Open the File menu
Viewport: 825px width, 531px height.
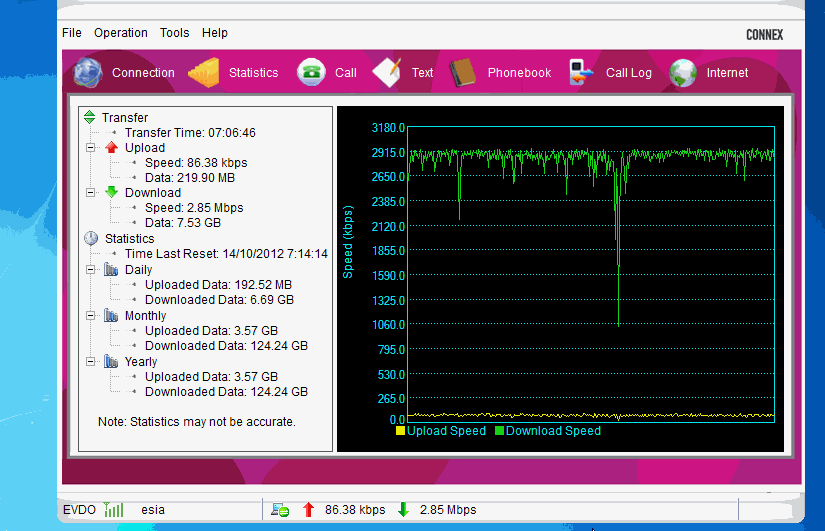coord(72,33)
